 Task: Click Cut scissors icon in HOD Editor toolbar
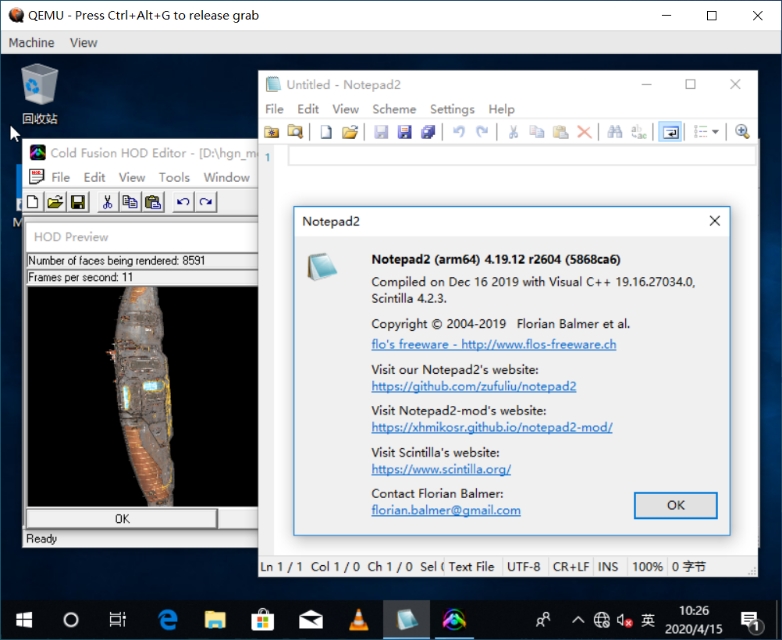[107, 202]
